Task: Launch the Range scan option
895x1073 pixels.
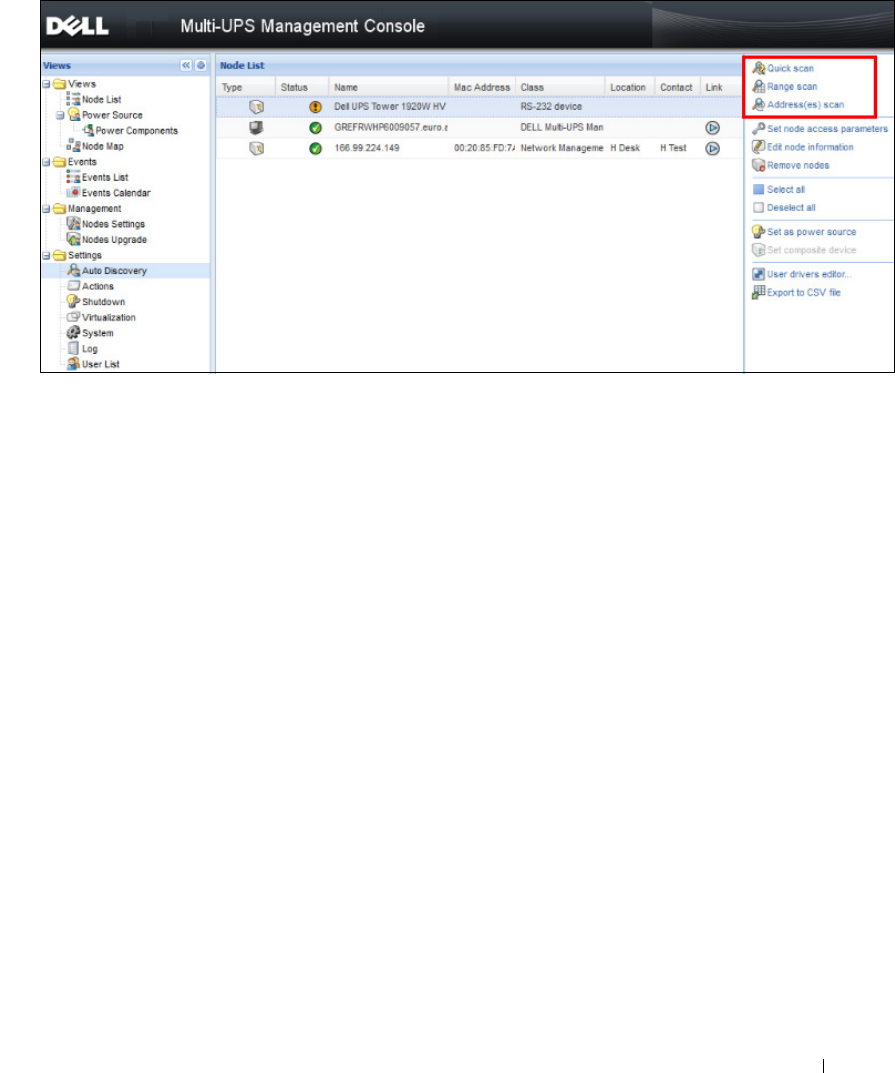Action: coord(792,87)
